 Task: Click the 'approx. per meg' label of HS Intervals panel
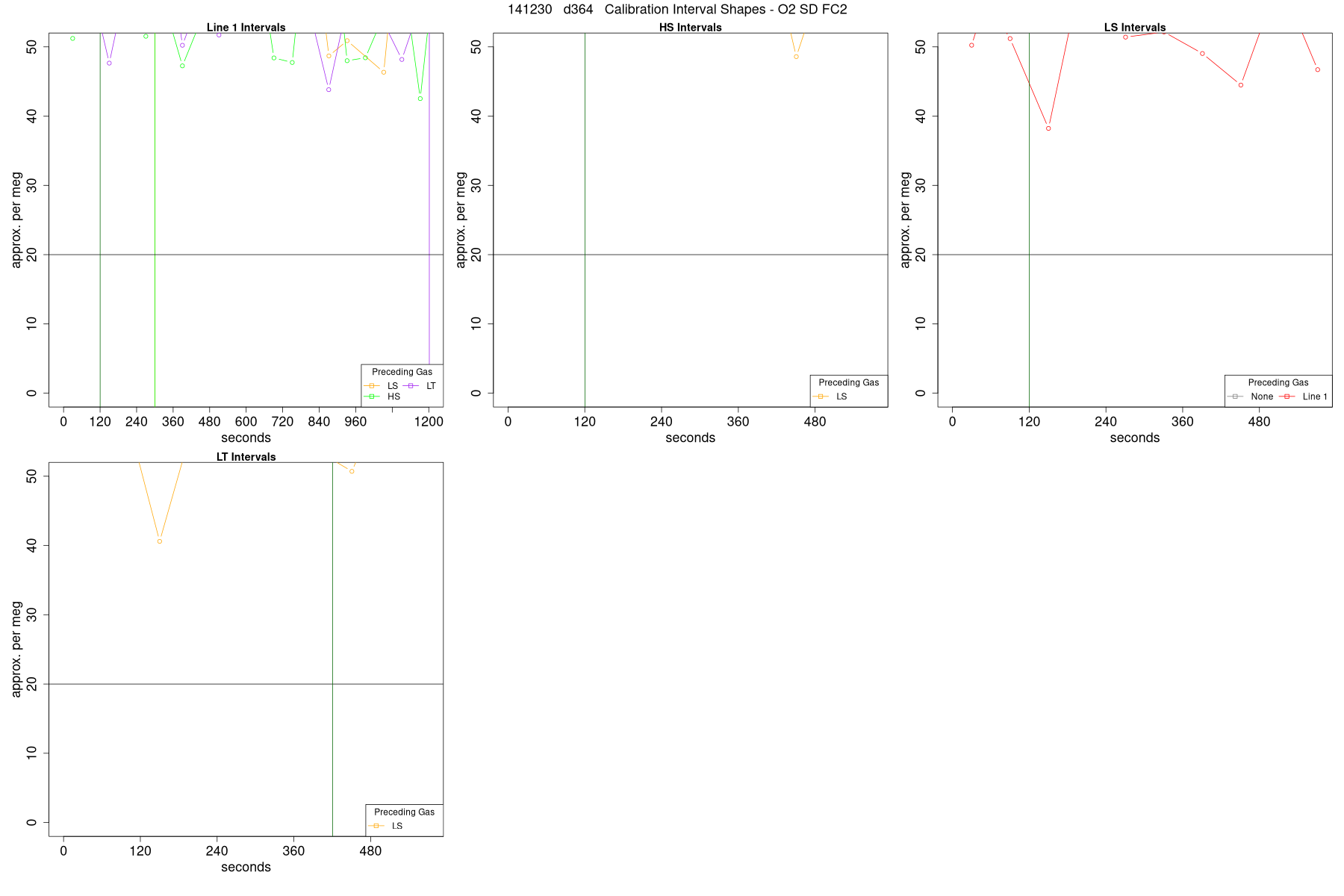[461, 220]
